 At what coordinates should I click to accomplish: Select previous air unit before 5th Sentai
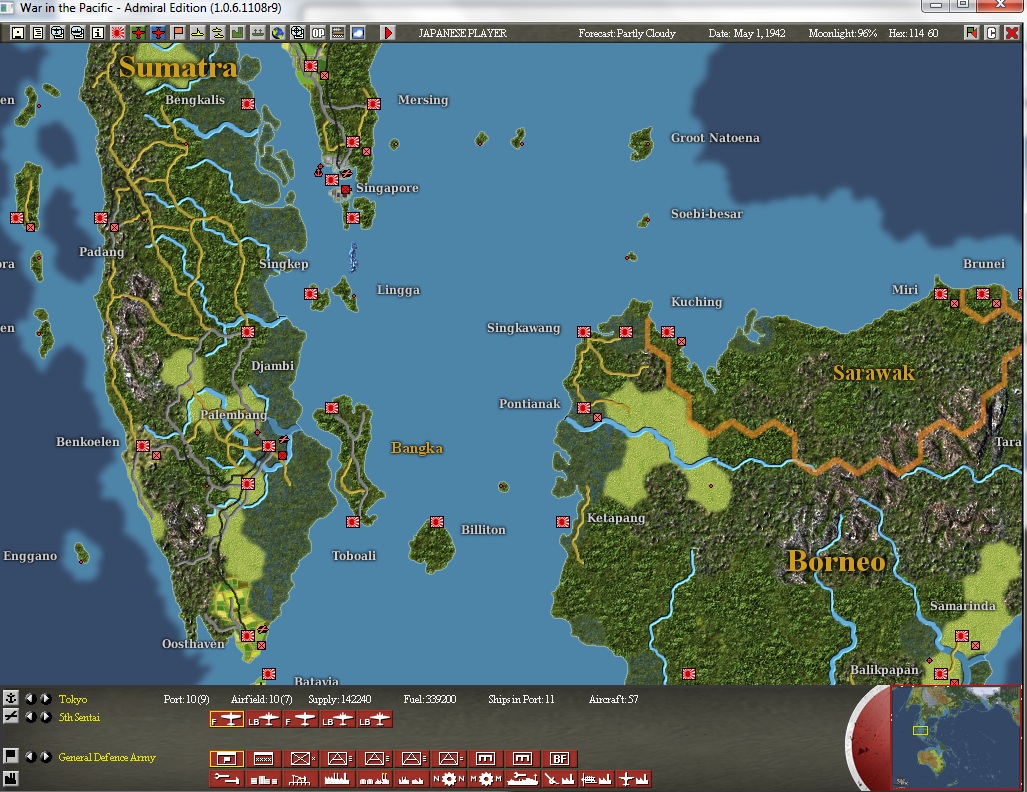tap(30, 717)
